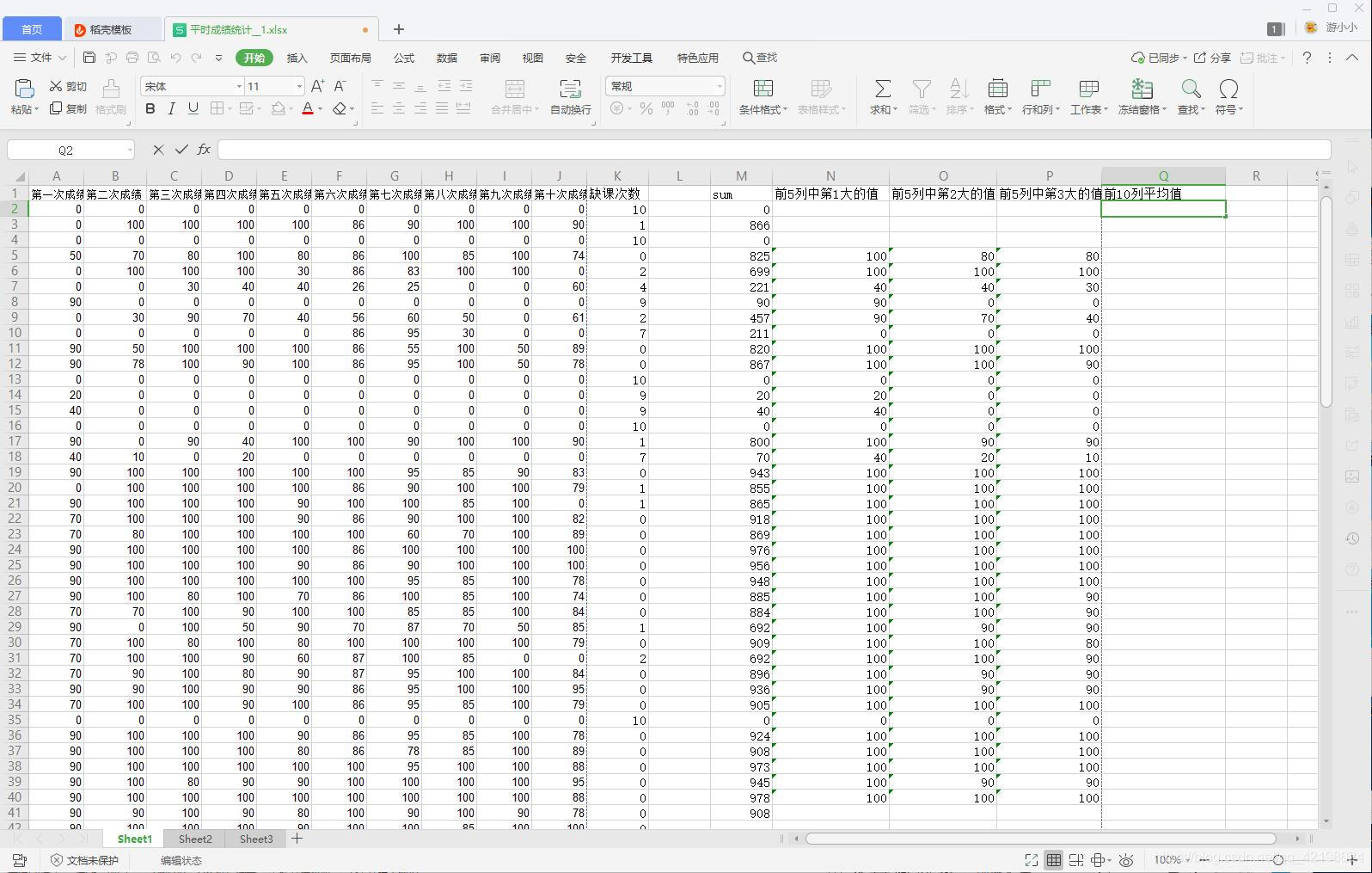
Task: Click the Freeze Panes (冻结窗格) icon
Action: point(1142,89)
